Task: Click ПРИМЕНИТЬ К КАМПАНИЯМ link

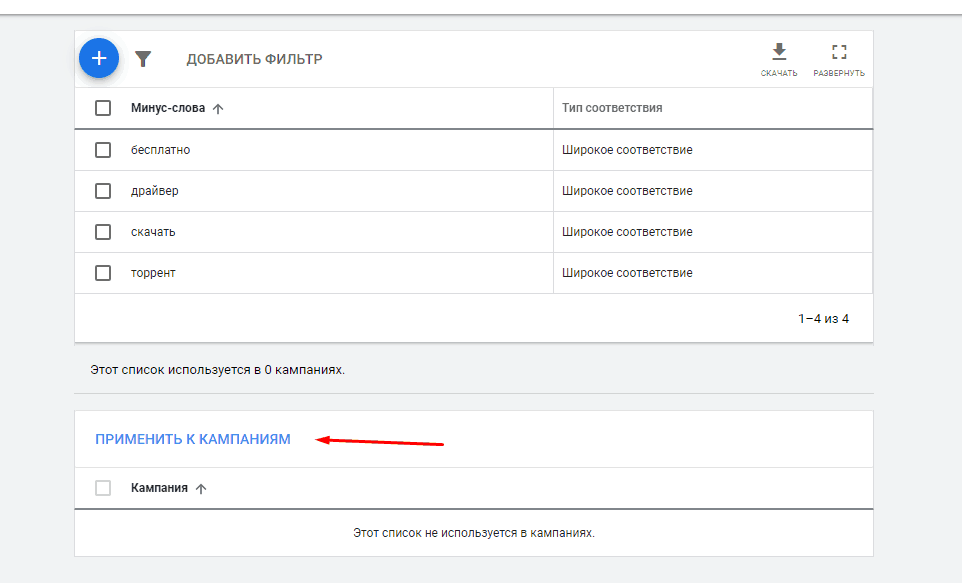Action: (191, 438)
